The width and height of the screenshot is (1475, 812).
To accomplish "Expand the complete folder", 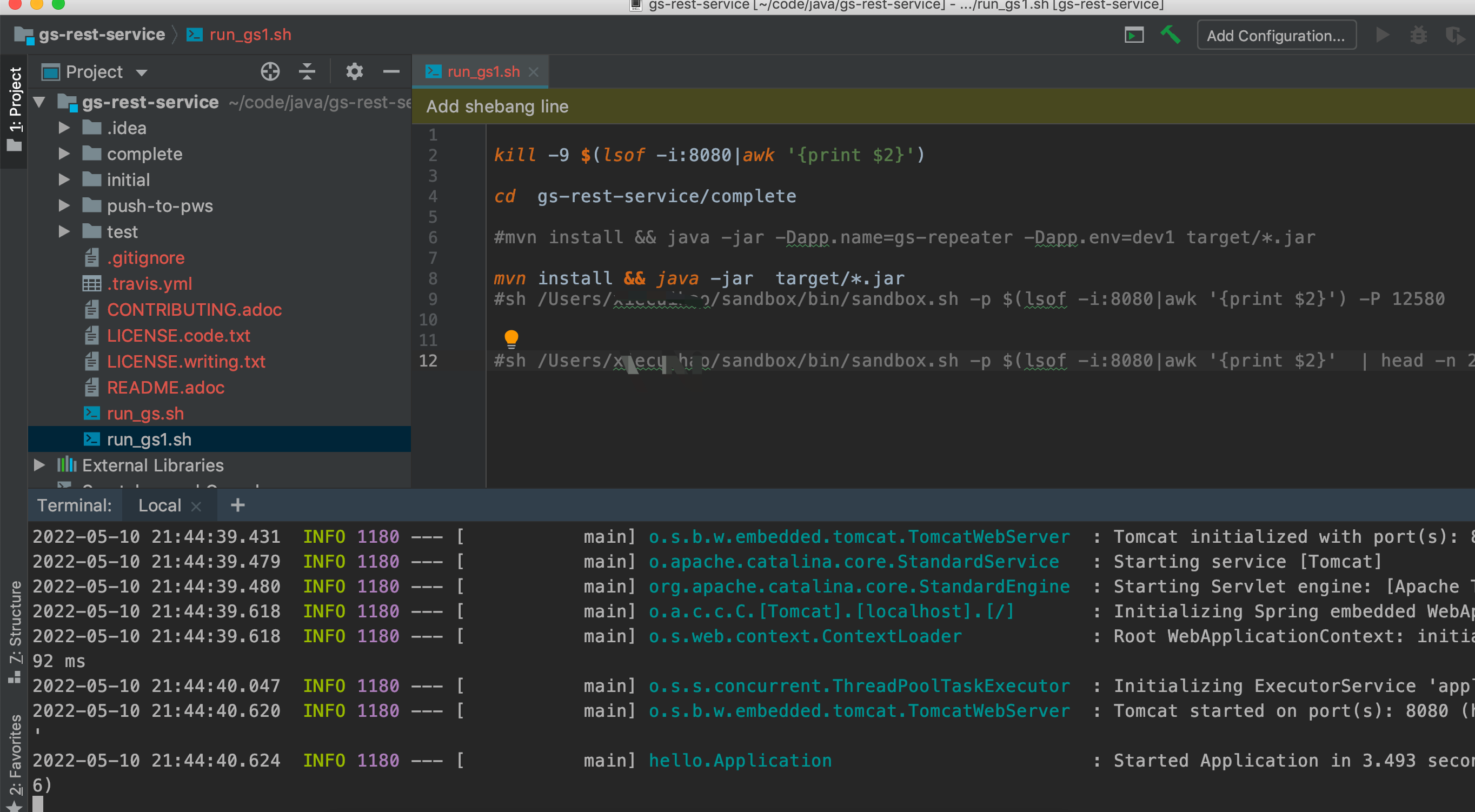I will (64, 154).
